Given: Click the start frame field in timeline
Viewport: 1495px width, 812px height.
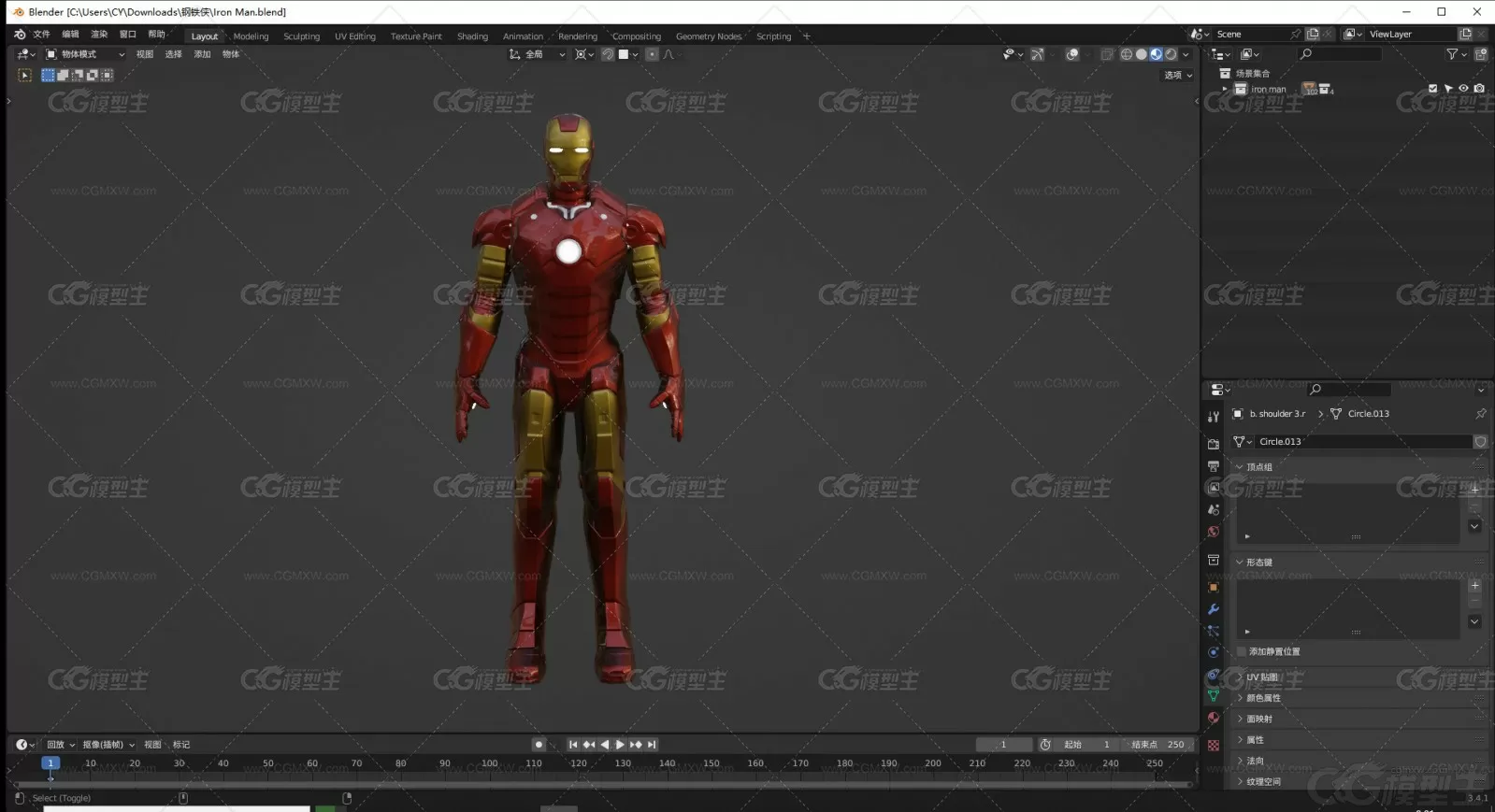Looking at the screenshot, I should [x=1088, y=745].
